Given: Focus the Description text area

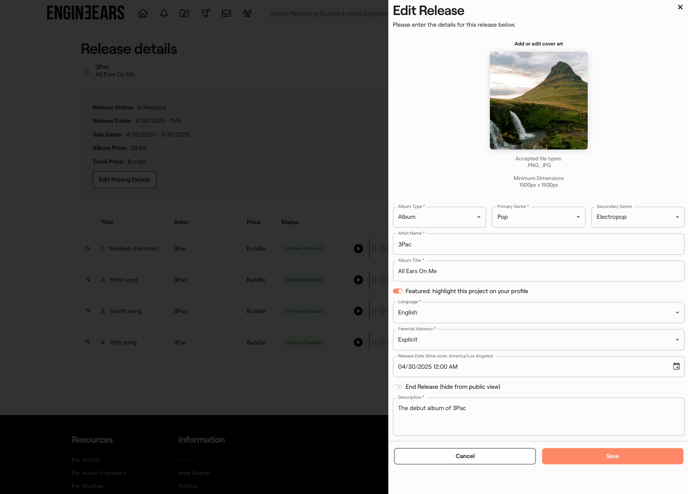Looking at the screenshot, I should point(538,417).
